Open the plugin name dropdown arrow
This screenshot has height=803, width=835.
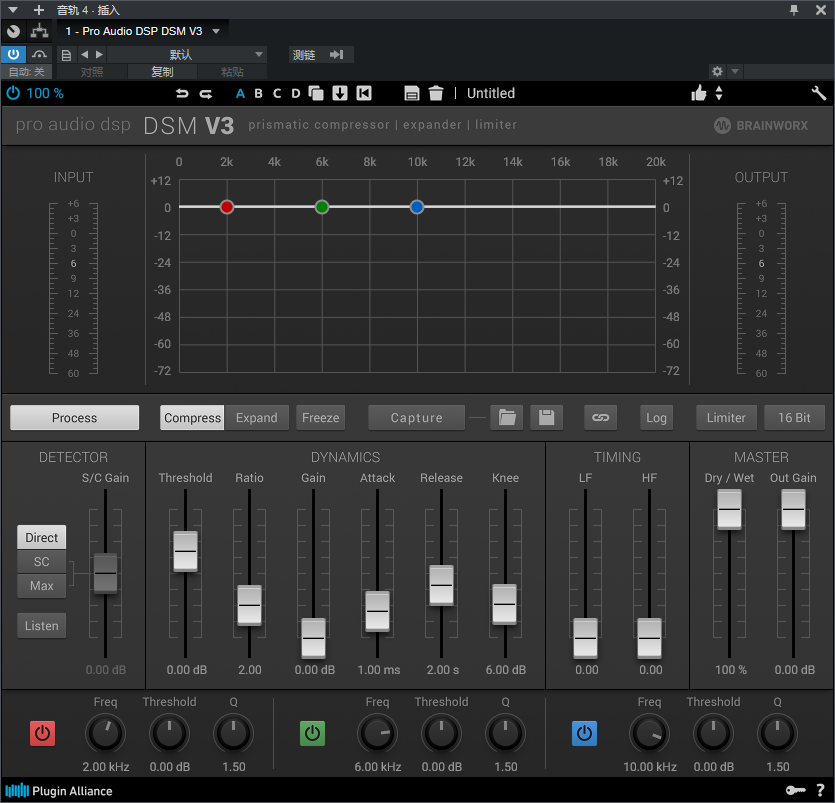[216, 31]
